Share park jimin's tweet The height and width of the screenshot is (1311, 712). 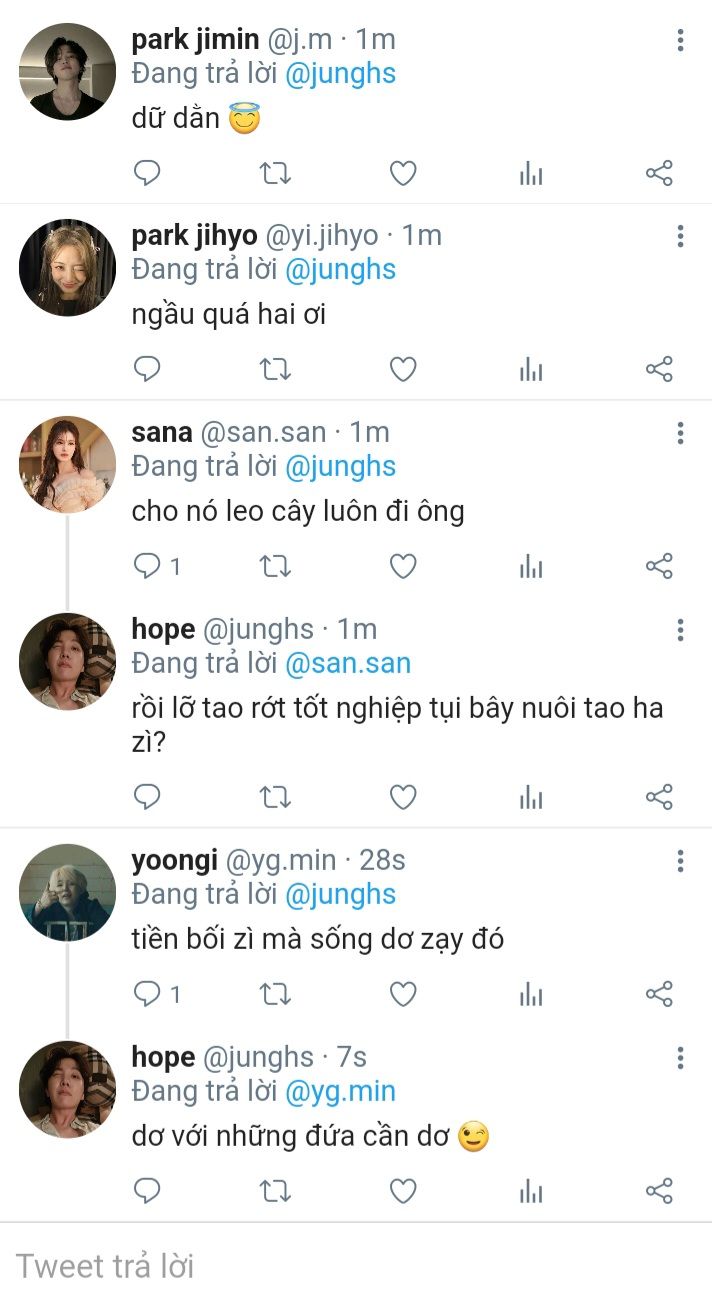coord(659,174)
